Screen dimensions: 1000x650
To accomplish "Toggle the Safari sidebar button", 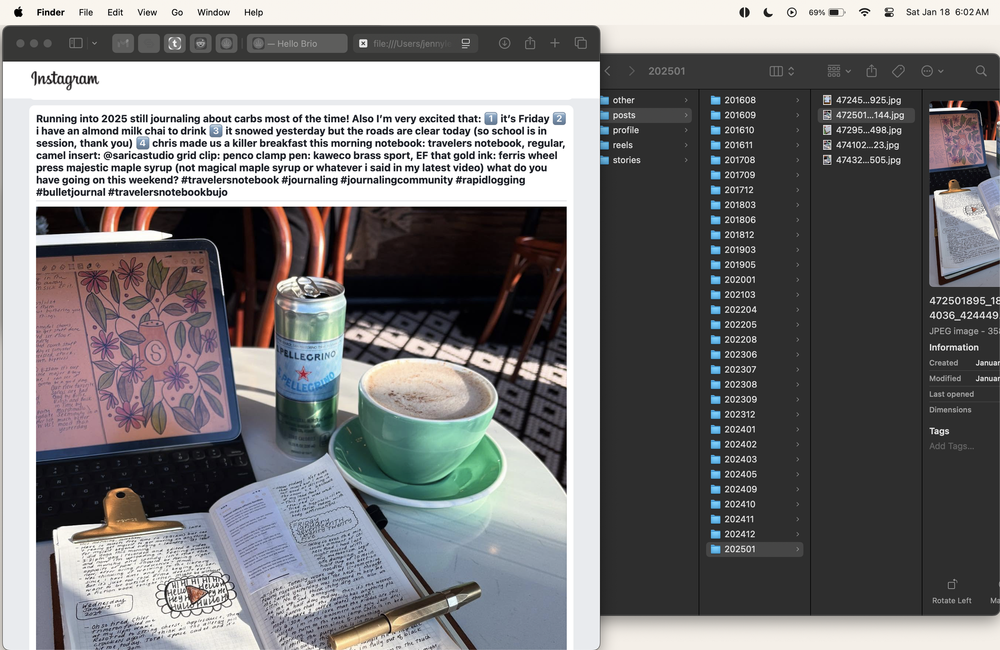I will (76, 43).
